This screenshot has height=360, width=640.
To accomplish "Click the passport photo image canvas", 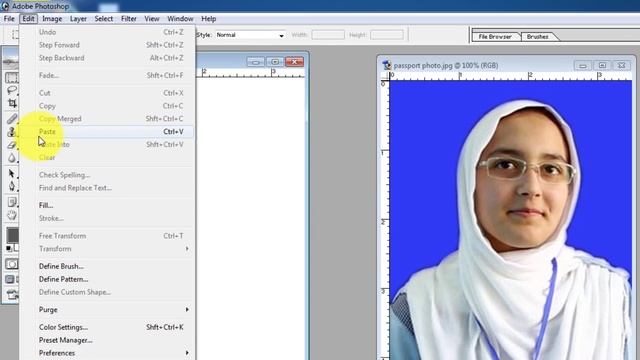I will pos(510,220).
